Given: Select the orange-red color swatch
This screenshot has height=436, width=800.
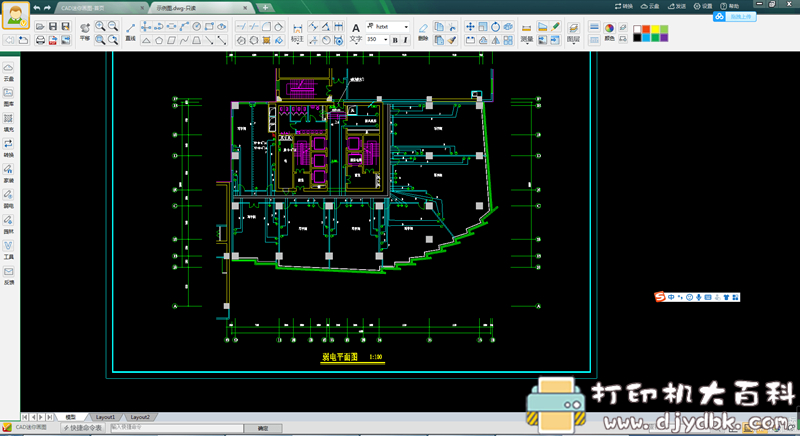Looking at the screenshot, I should click(646, 29).
